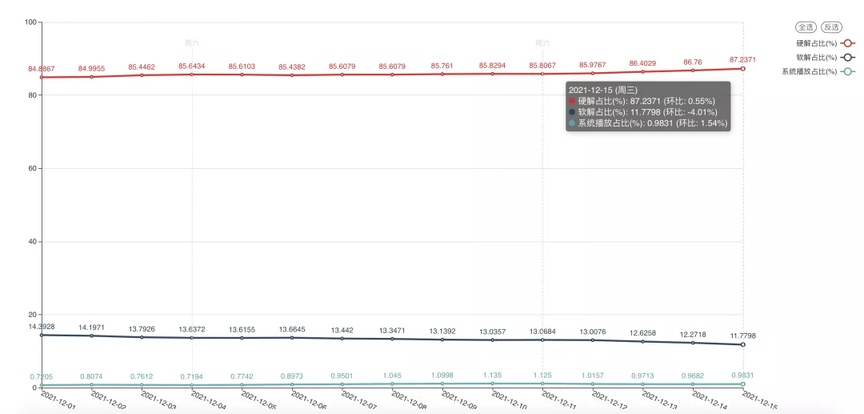Click the x-axis label 2021-12-04

pos(208,401)
